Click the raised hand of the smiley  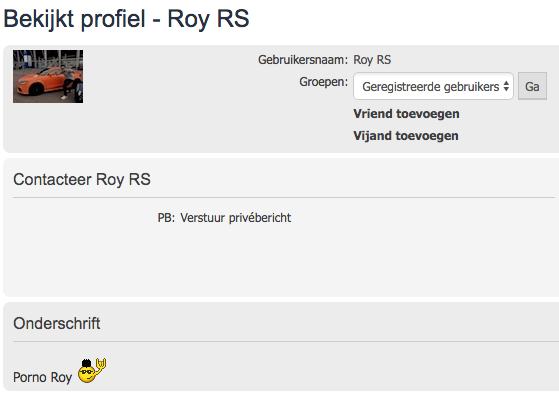[101, 364]
